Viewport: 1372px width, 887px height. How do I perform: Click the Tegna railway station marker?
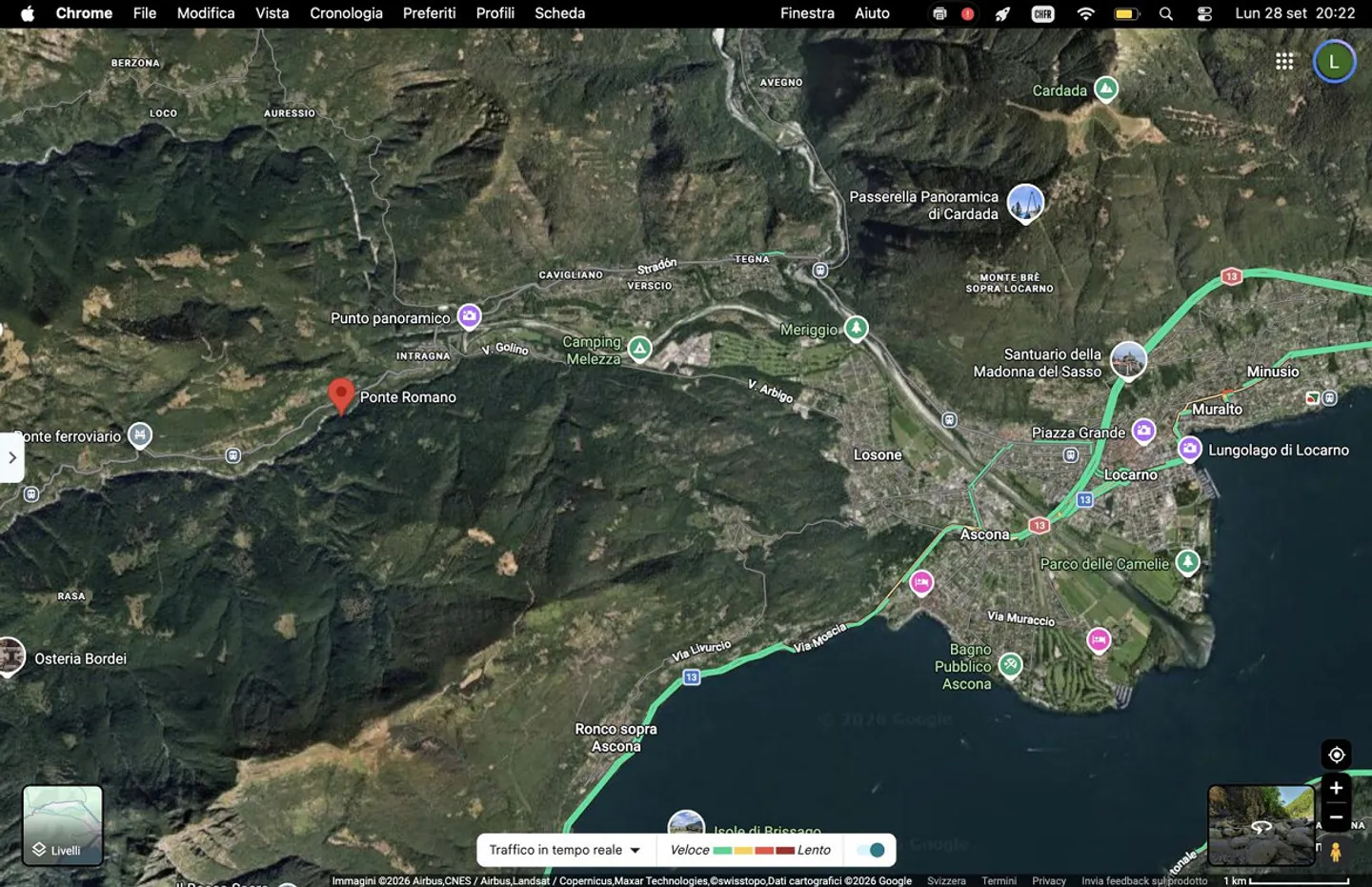coord(820,271)
